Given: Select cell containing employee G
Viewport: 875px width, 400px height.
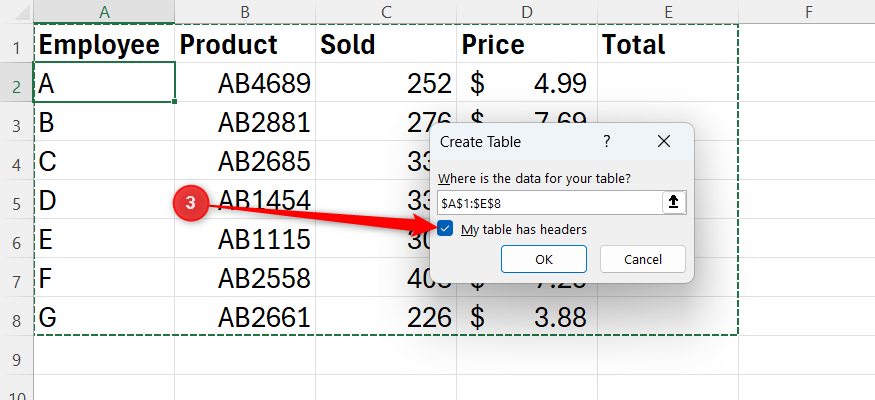Looking at the screenshot, I should coord(104,317).
